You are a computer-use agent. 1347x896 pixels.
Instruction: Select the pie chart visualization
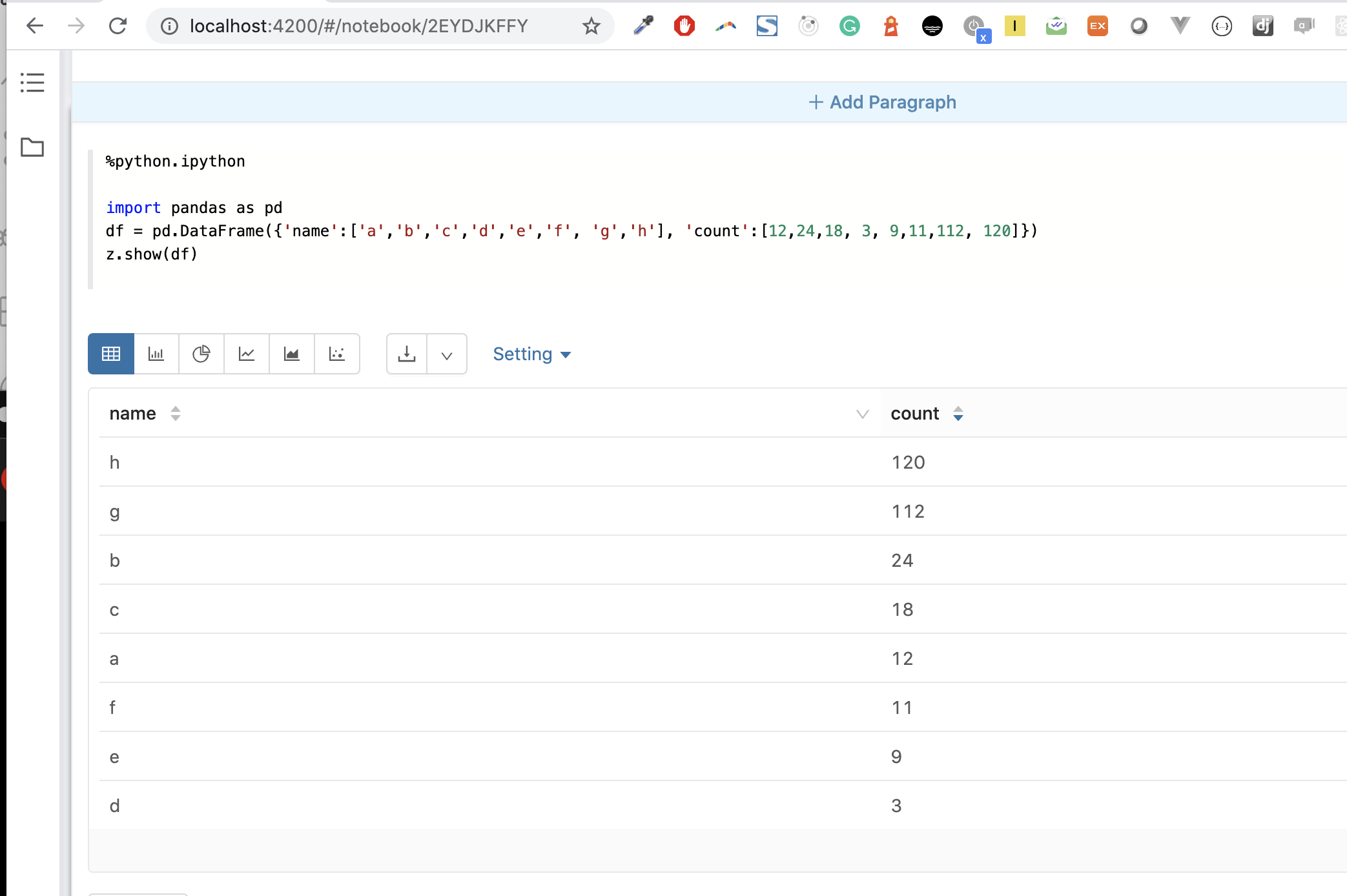[201, 354]
